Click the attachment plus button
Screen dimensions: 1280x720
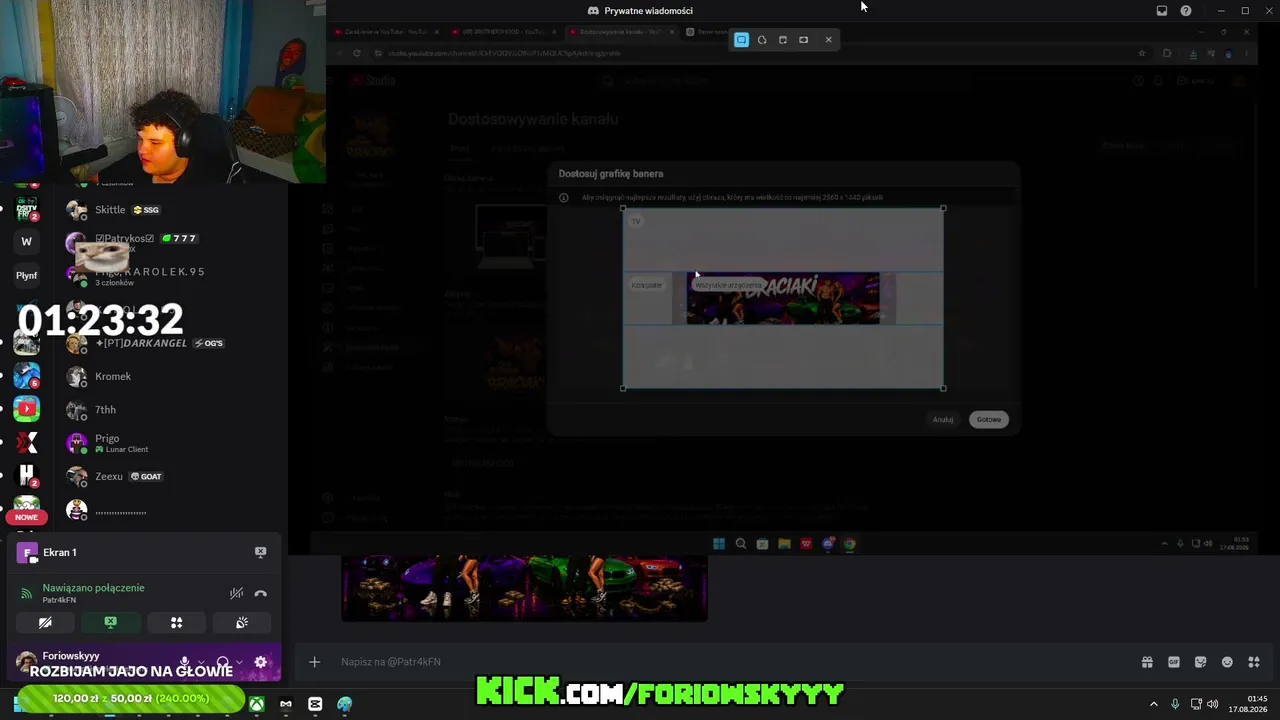314,662
